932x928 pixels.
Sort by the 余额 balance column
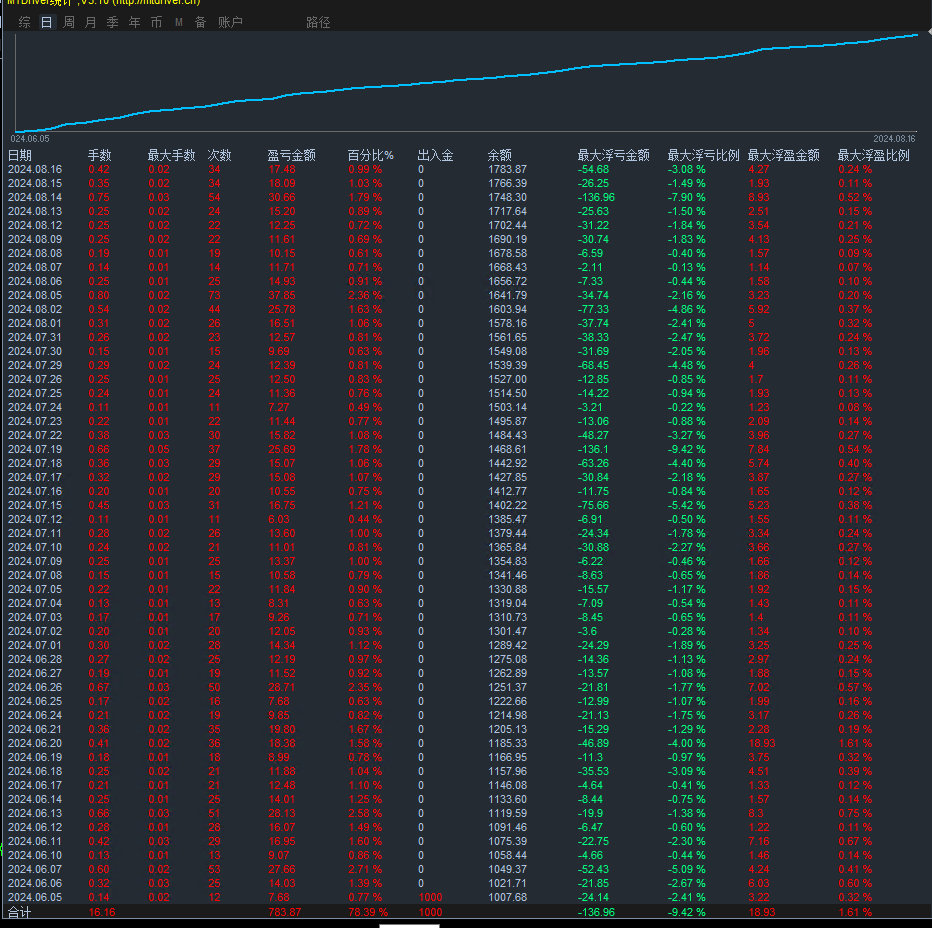500,155
